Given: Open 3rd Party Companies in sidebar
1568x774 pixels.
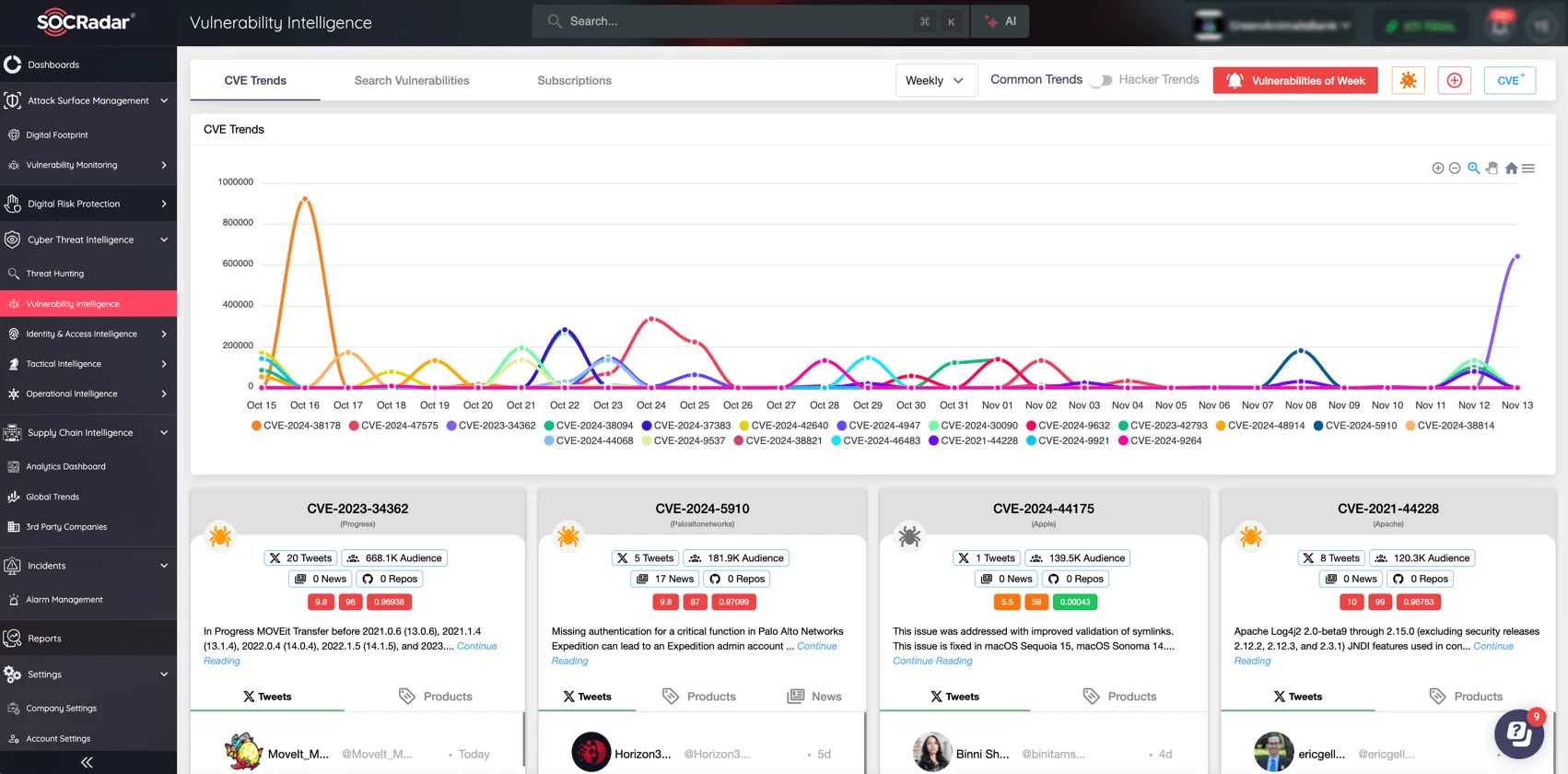Looking at the screenshot, I should coord(88,527).
